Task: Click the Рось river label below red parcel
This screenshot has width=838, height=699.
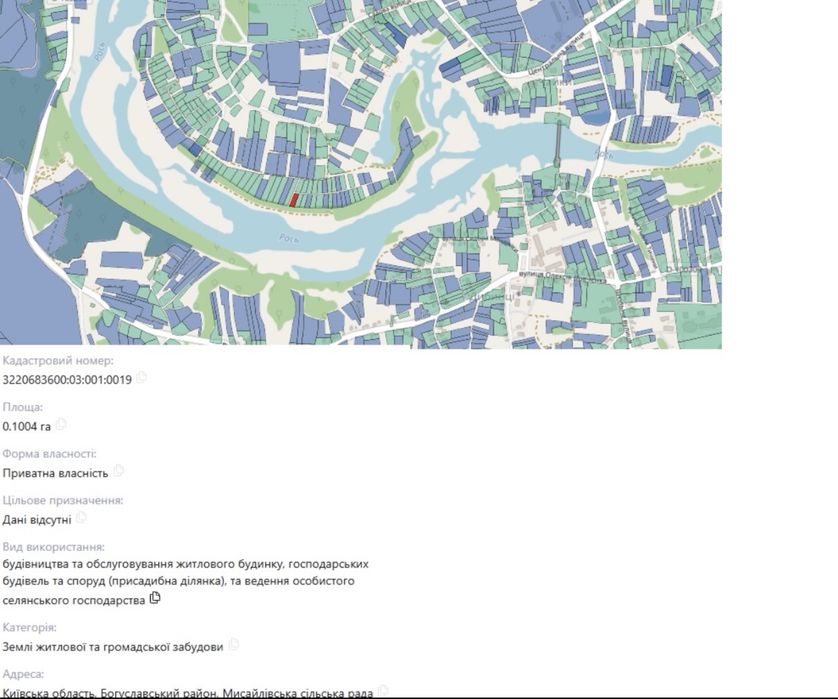Action: coord(289,238)
